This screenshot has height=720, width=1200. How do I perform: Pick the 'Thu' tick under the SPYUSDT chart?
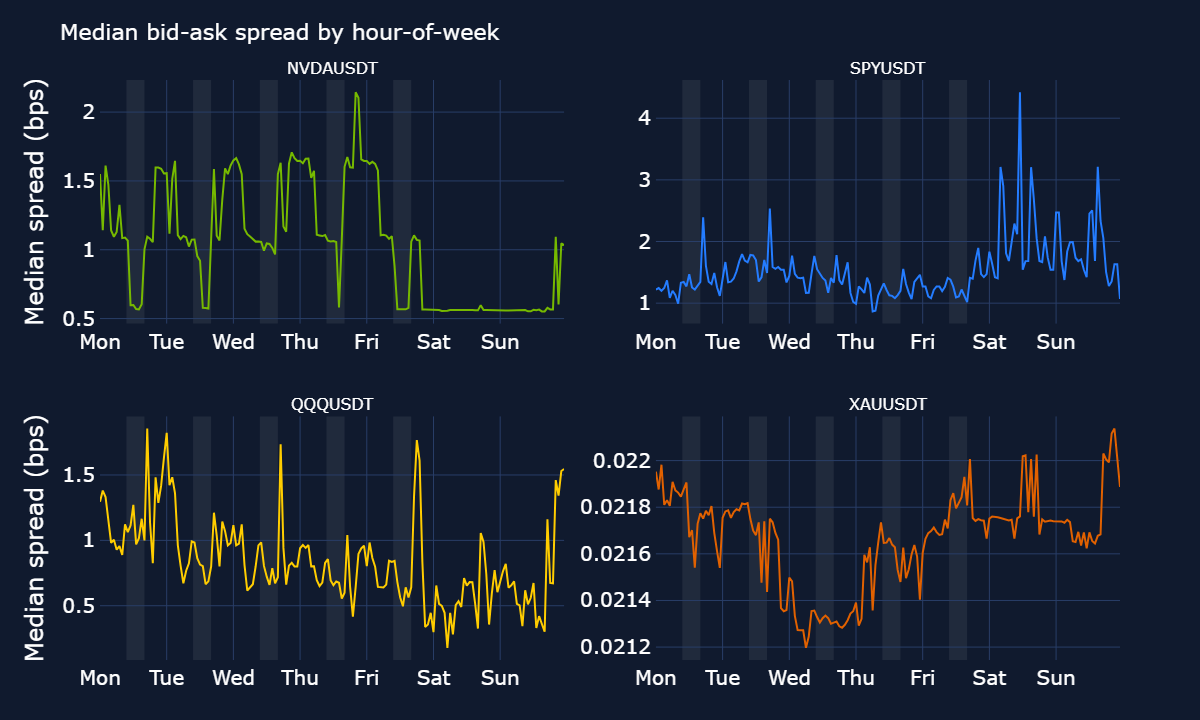pyautogui.click(x=856, y=342)
